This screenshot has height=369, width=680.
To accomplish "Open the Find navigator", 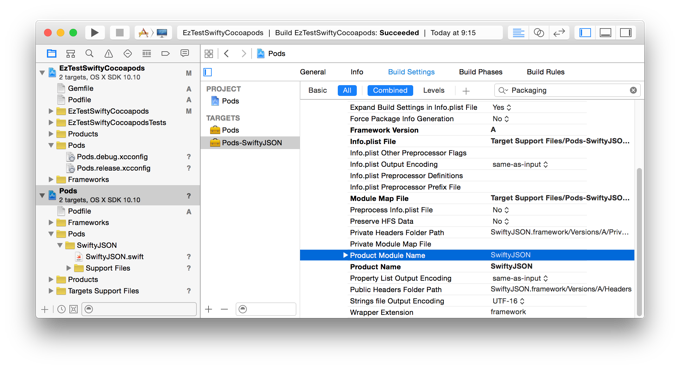I will click(x=89, y=53).
